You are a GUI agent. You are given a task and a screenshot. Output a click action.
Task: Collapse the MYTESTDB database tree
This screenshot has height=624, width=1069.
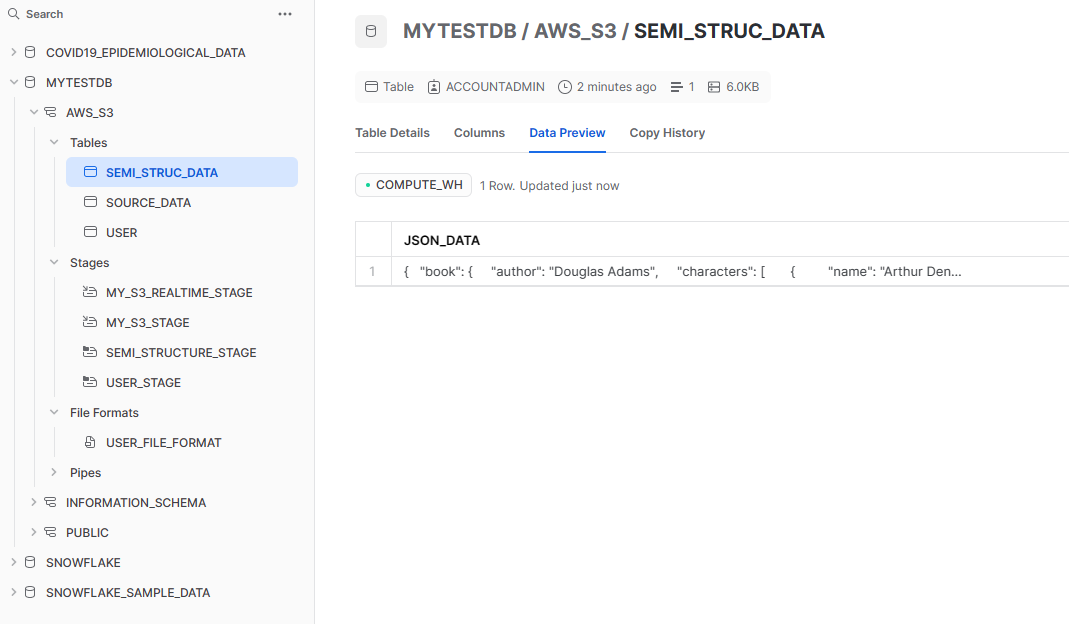tap(13, 82)
